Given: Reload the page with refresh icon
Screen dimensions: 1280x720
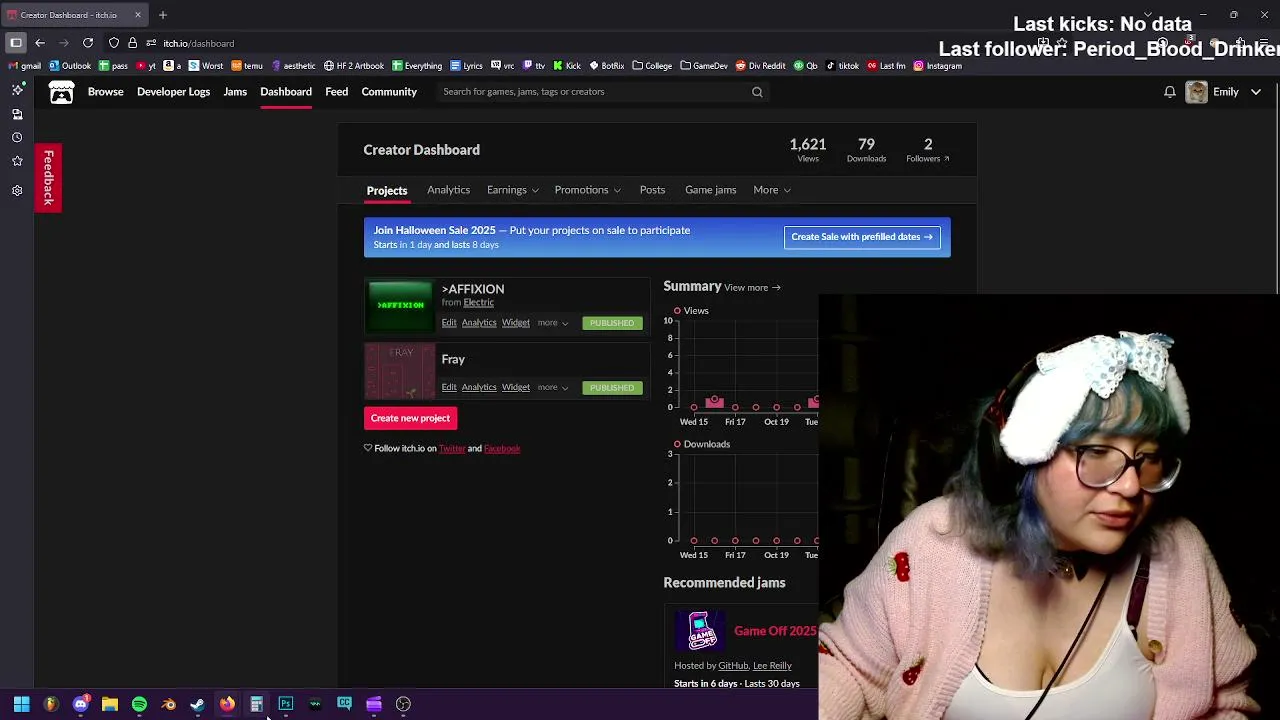Looking at the screenshot, I should (x=88, y=43).
